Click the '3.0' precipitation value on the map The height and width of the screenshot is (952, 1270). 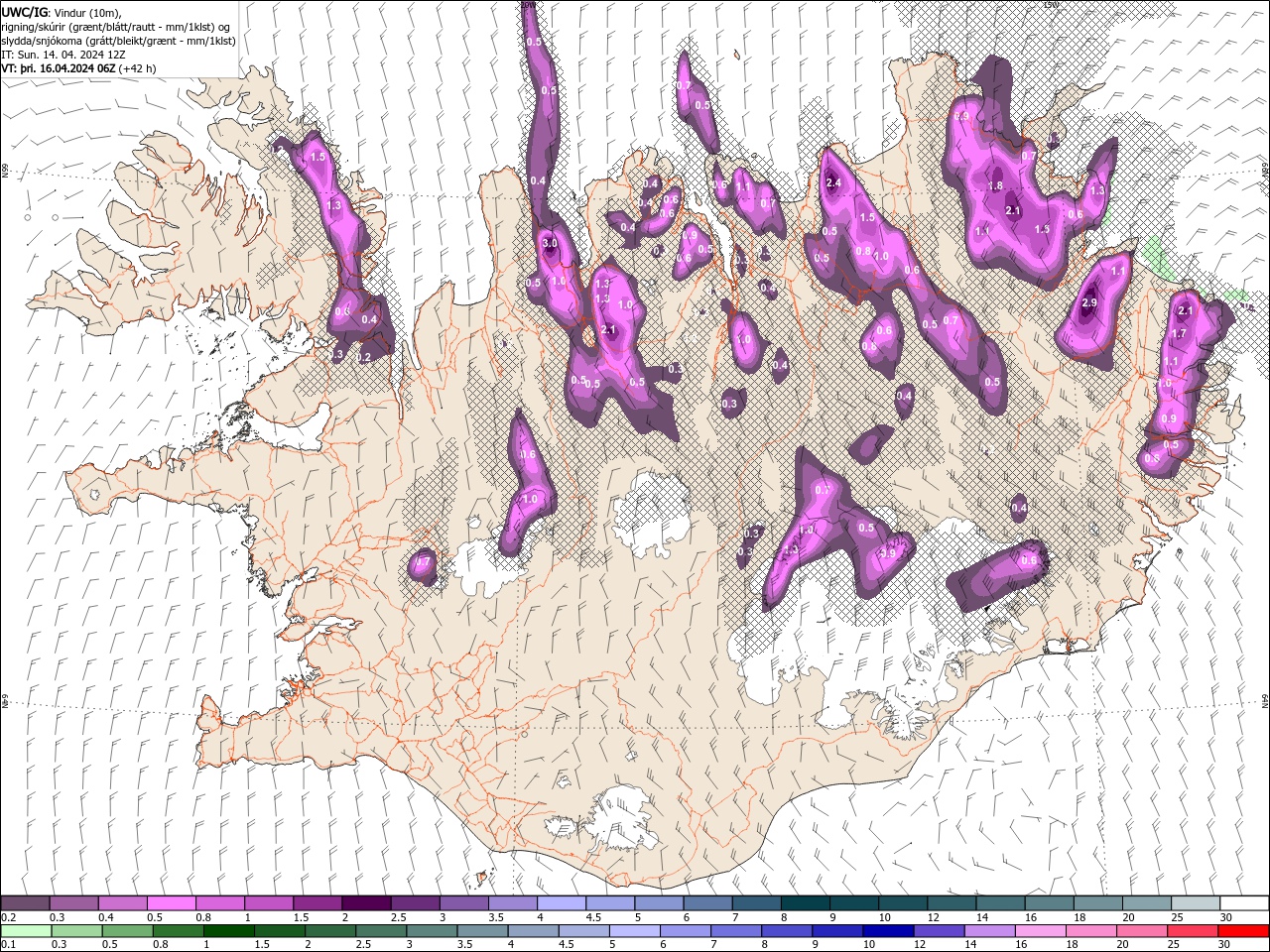click(x=550, y=243)
